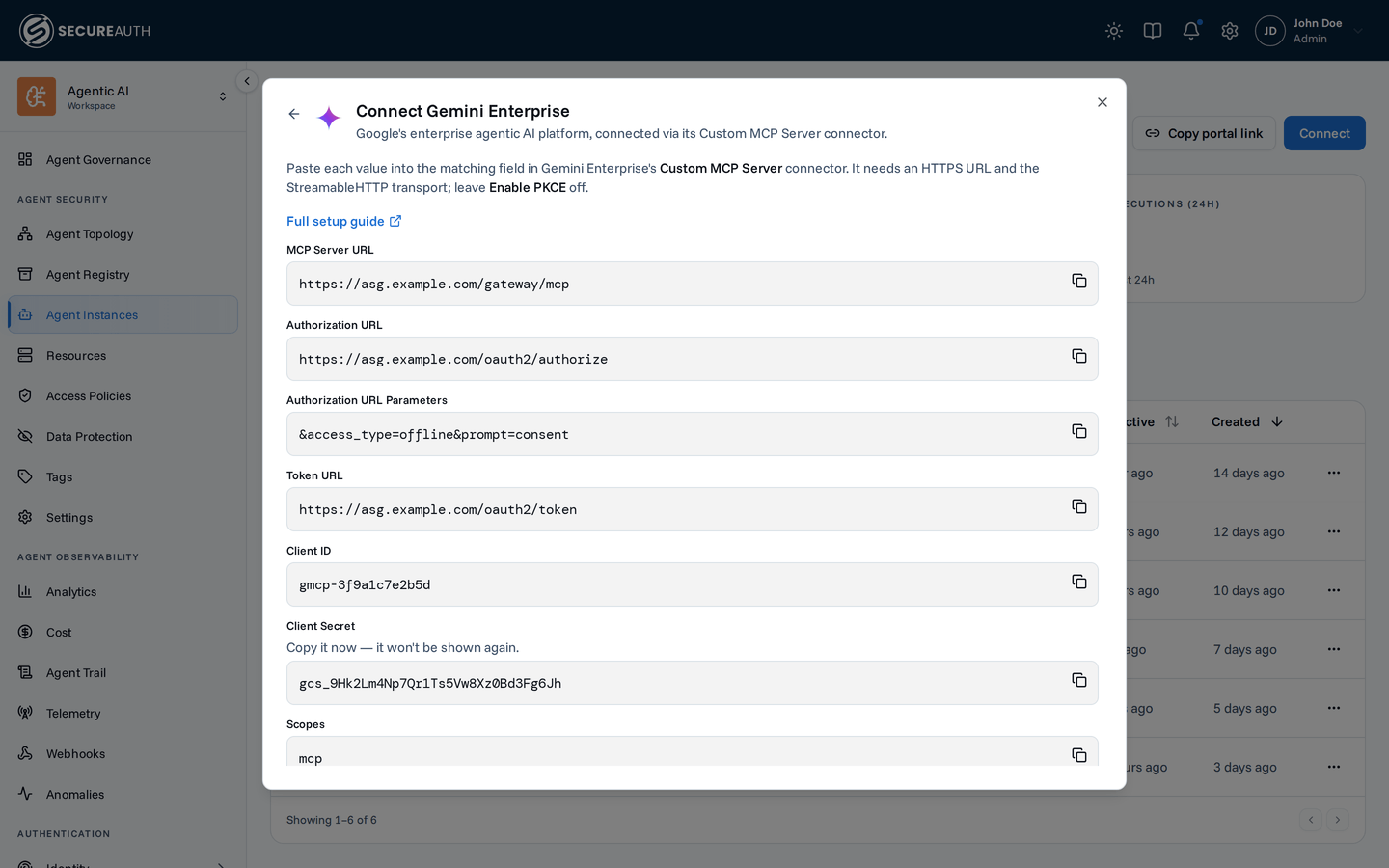The width and height of the screenshot is (1389, 868).
Task: Sort by the Created column
Action: point(1247,421)
